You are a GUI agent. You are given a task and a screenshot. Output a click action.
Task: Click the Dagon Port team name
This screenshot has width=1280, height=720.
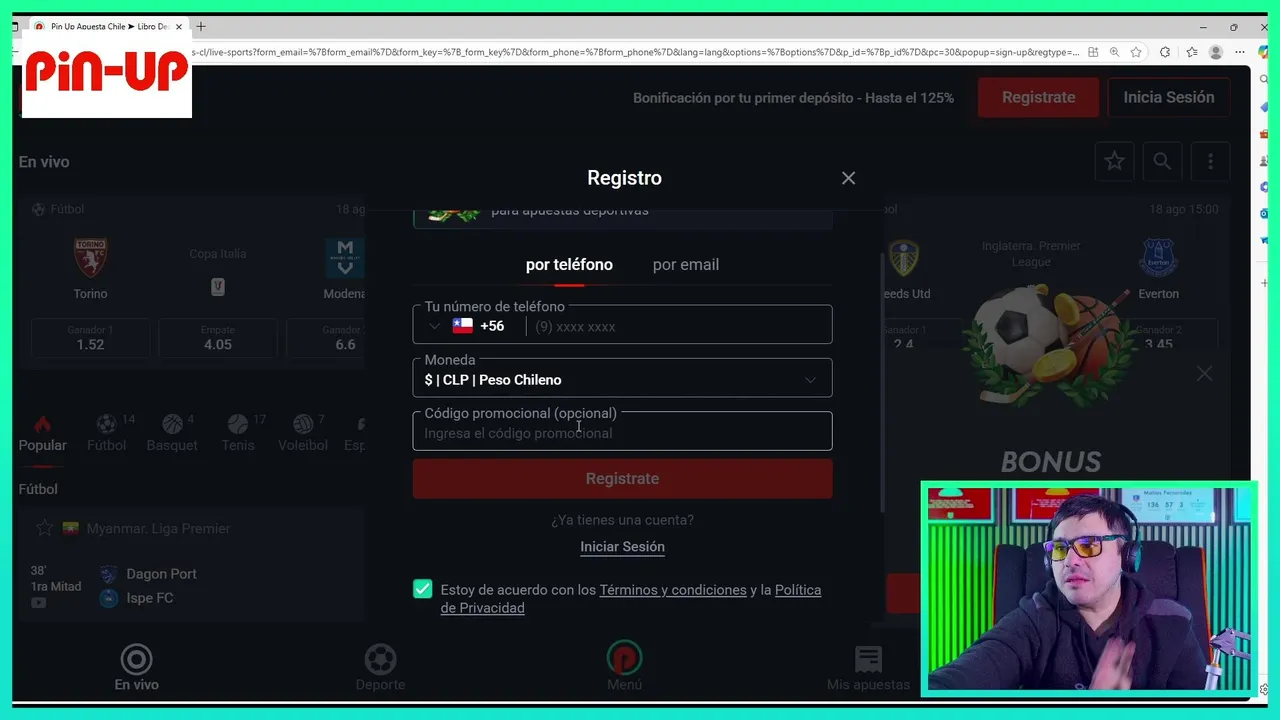tap(161, 574)
